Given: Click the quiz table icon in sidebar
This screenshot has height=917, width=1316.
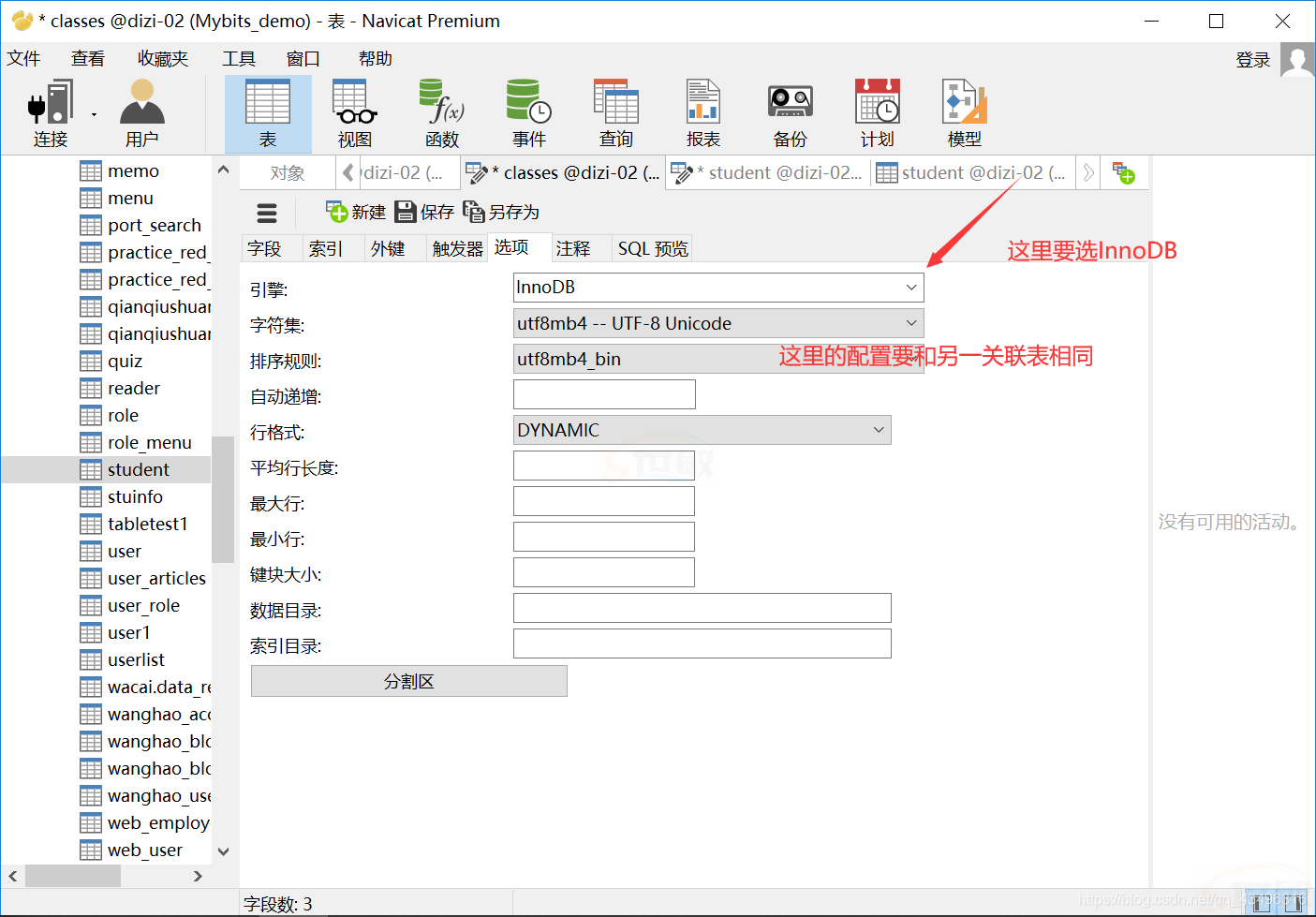Looking at the screenshot, I should (x=91, y=361).
